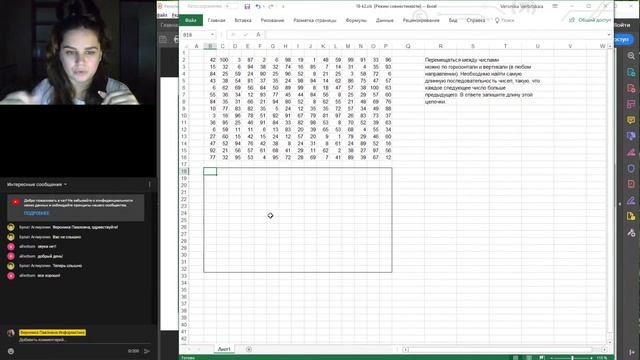Click the yellow comment icon in right sidebar
The height and width of the screenshot is (360, 640).
pyautogui.click(x=631, y=120)
